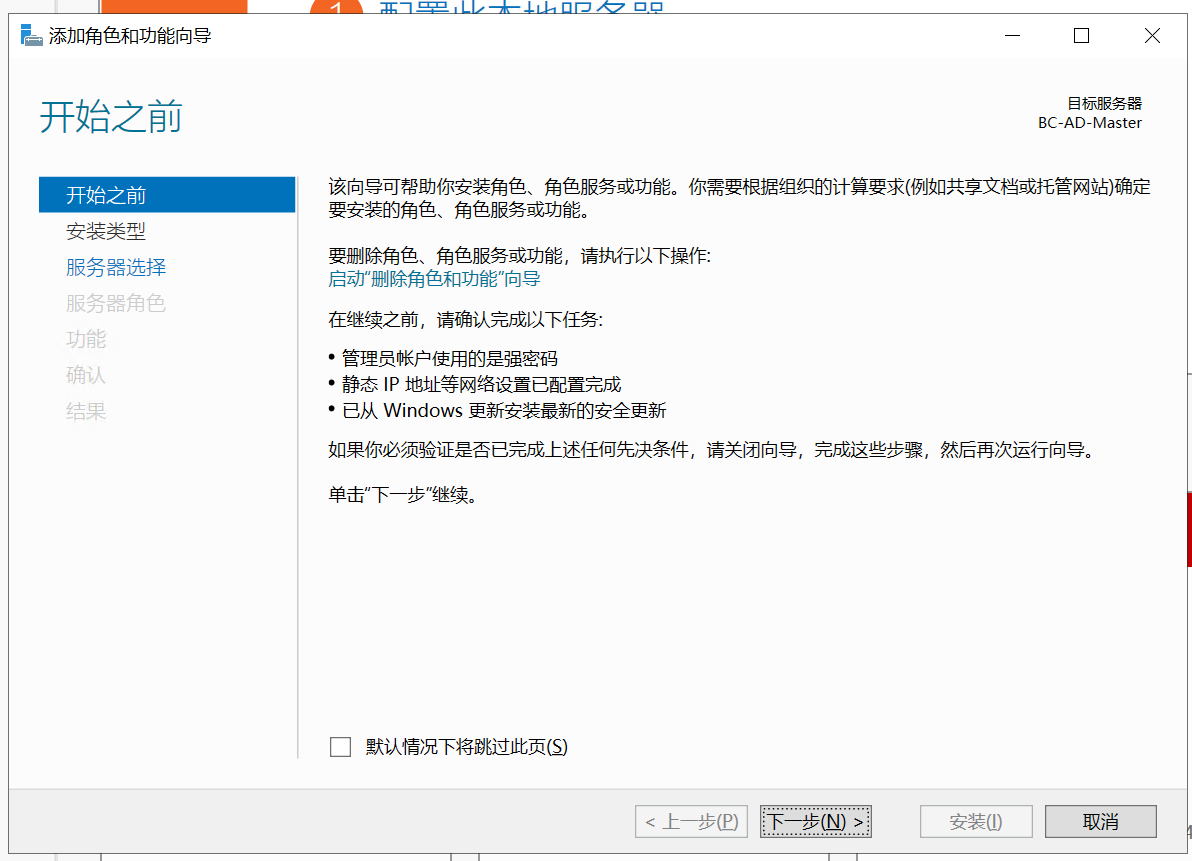Select the 功能 step in the sidebar

pyautogui.click(x=86, y=339)
